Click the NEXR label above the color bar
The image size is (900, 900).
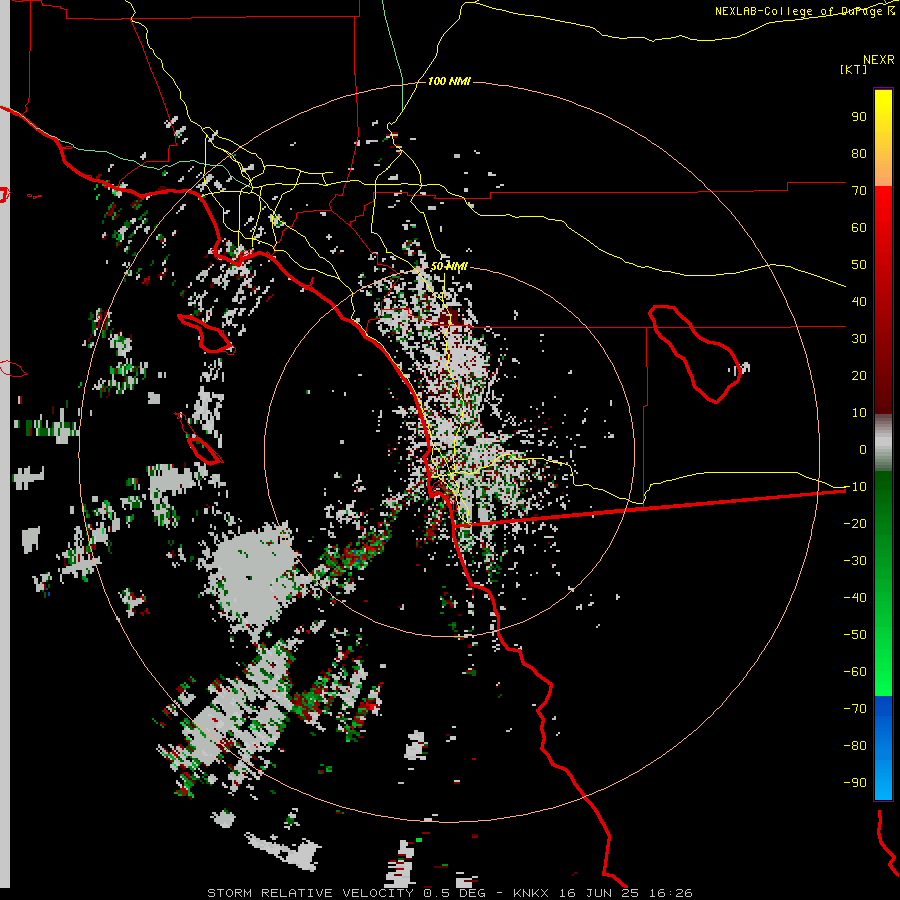click(879, 60)
